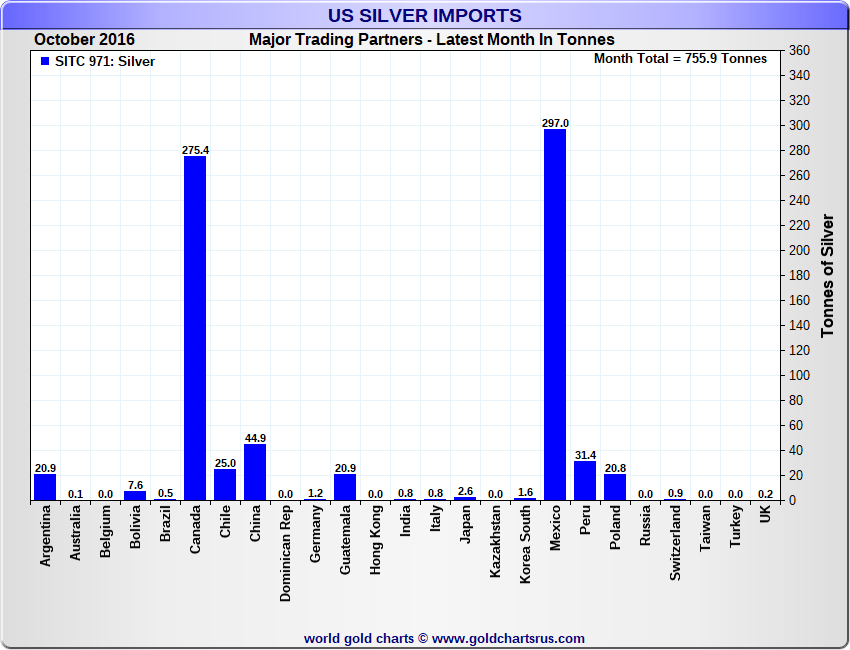
Task: Click the Month Total 755.9 Tonnes text
Action: point(680,59)
